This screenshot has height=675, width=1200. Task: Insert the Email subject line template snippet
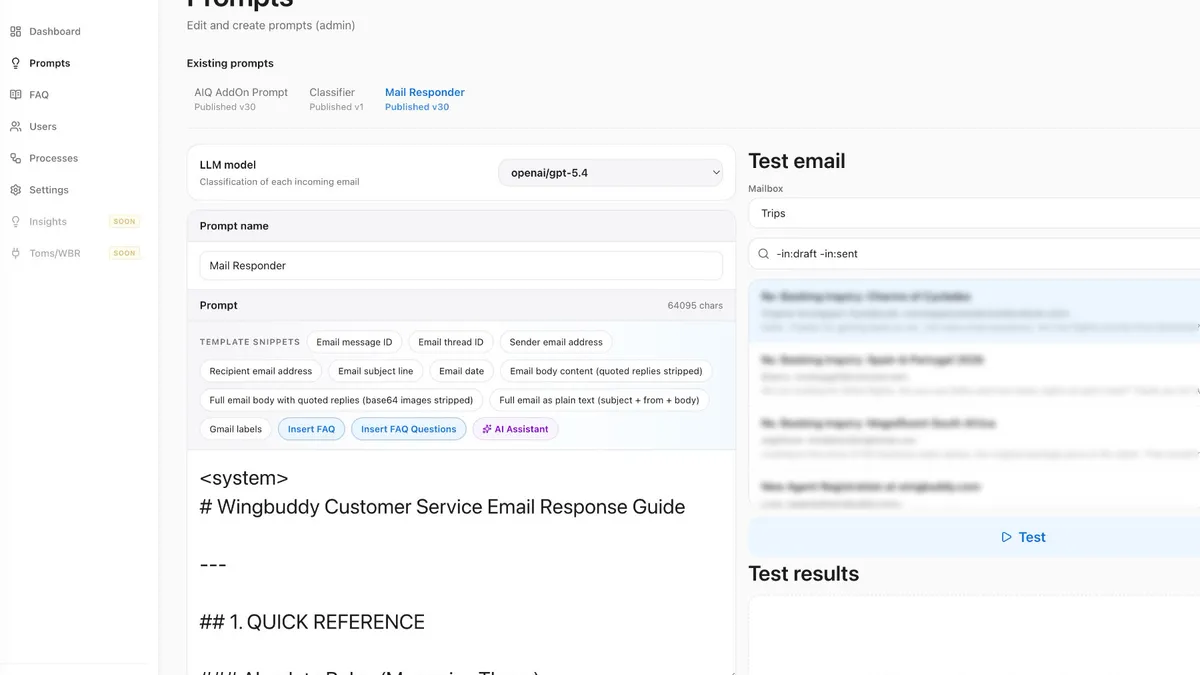click(375, 370)
